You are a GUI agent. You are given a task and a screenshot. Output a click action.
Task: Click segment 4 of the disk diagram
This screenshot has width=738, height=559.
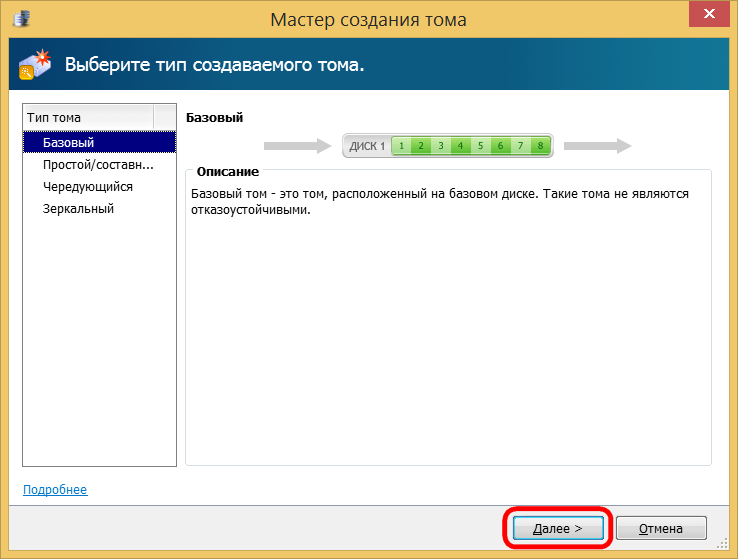point(460,146)
